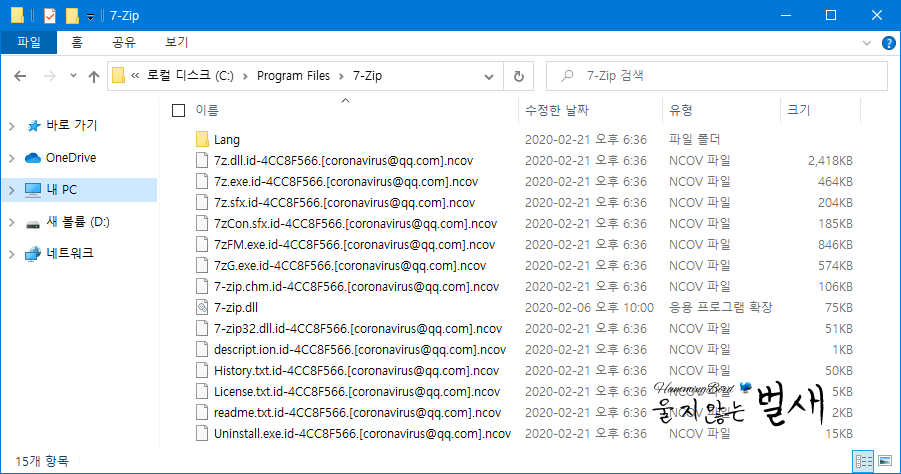Select the Lang folder name
This screenshot has width=901, height=474.
click(226, 140)
